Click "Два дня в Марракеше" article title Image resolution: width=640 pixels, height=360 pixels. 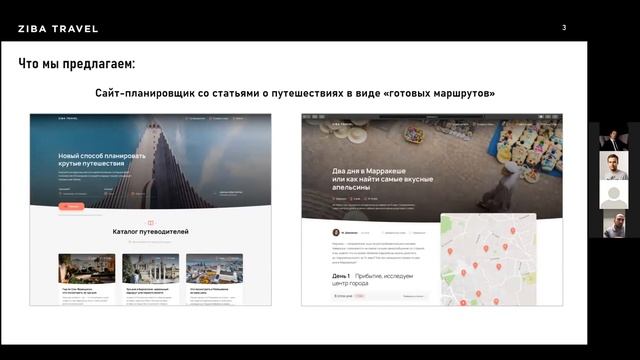pyautogui.click(x=382, y=179)
